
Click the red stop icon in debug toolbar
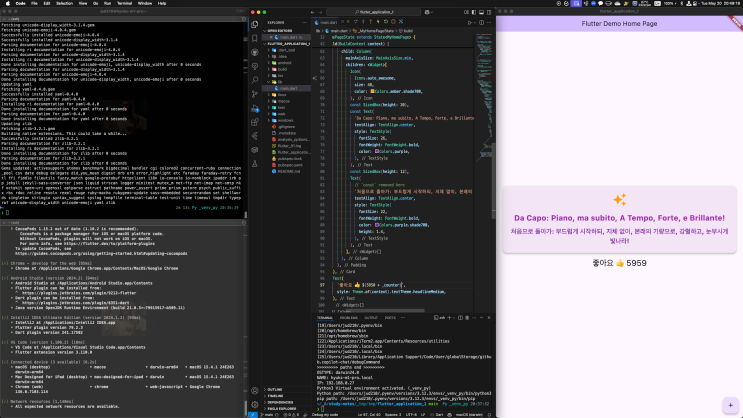(393, 22)
